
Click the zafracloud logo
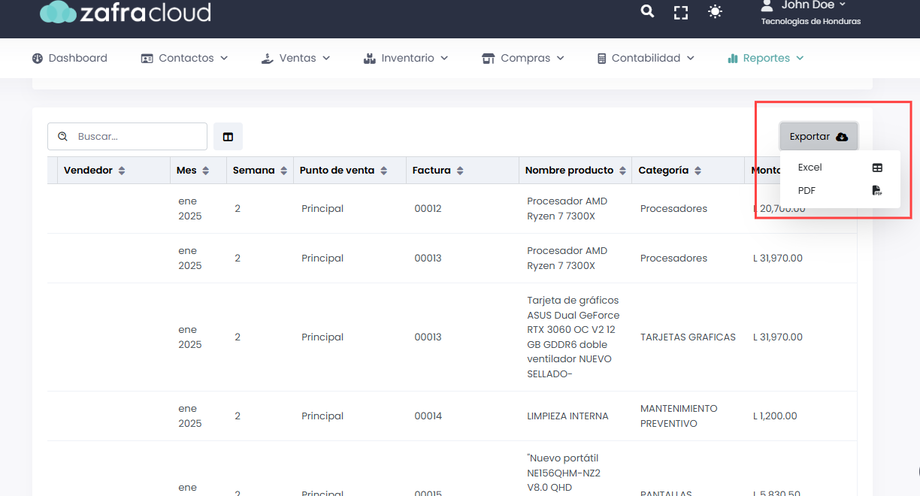125,12
